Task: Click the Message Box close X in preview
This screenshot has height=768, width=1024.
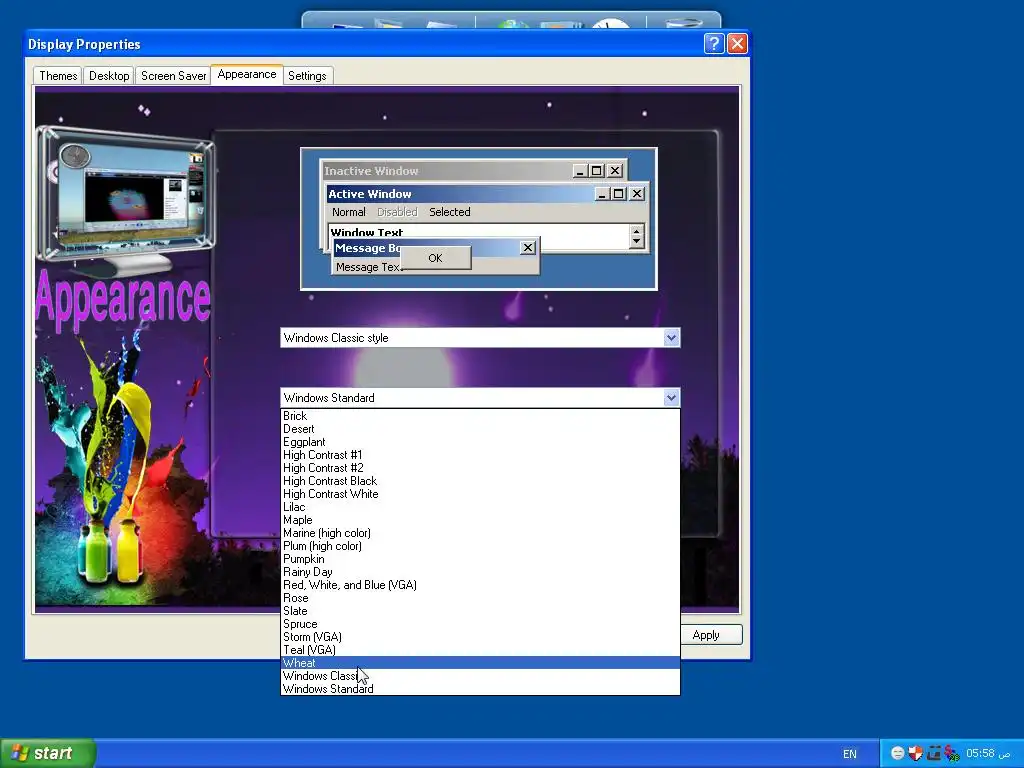Action: coord(528,248)
